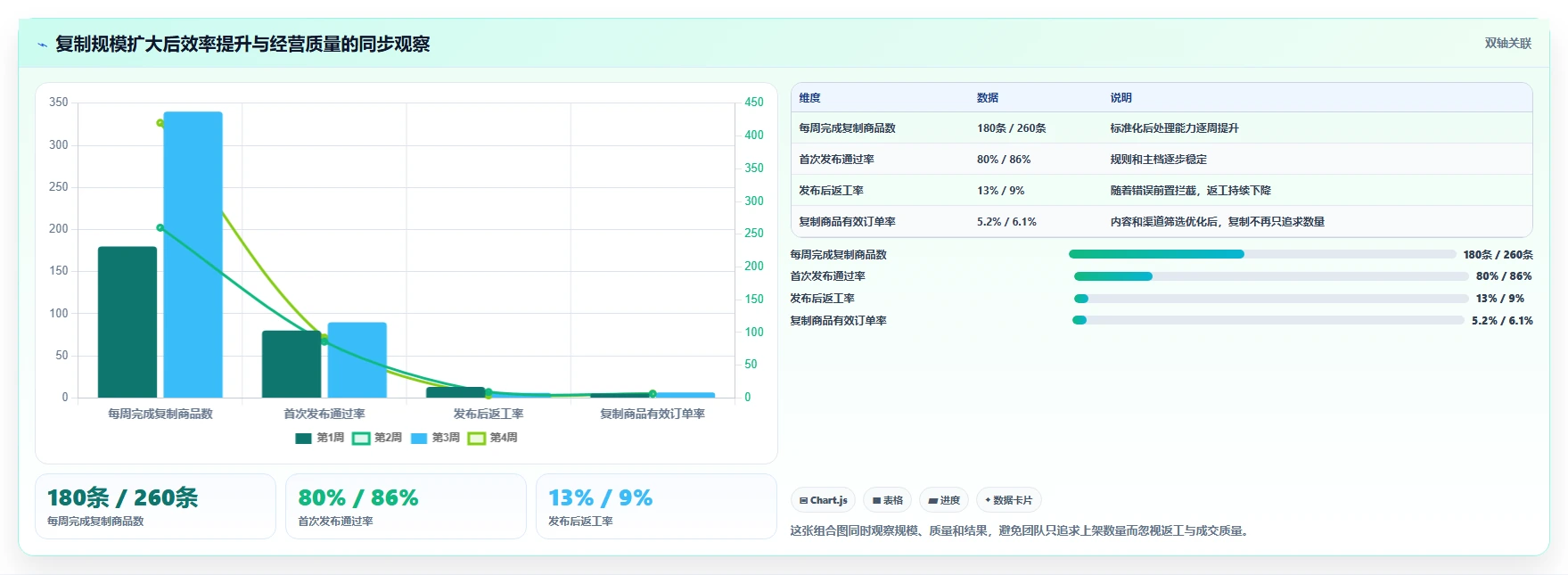Click the dark green 第1周 bar for 首次发布通过率
This screenshot has height=575, width=1568.
point(291,365)
